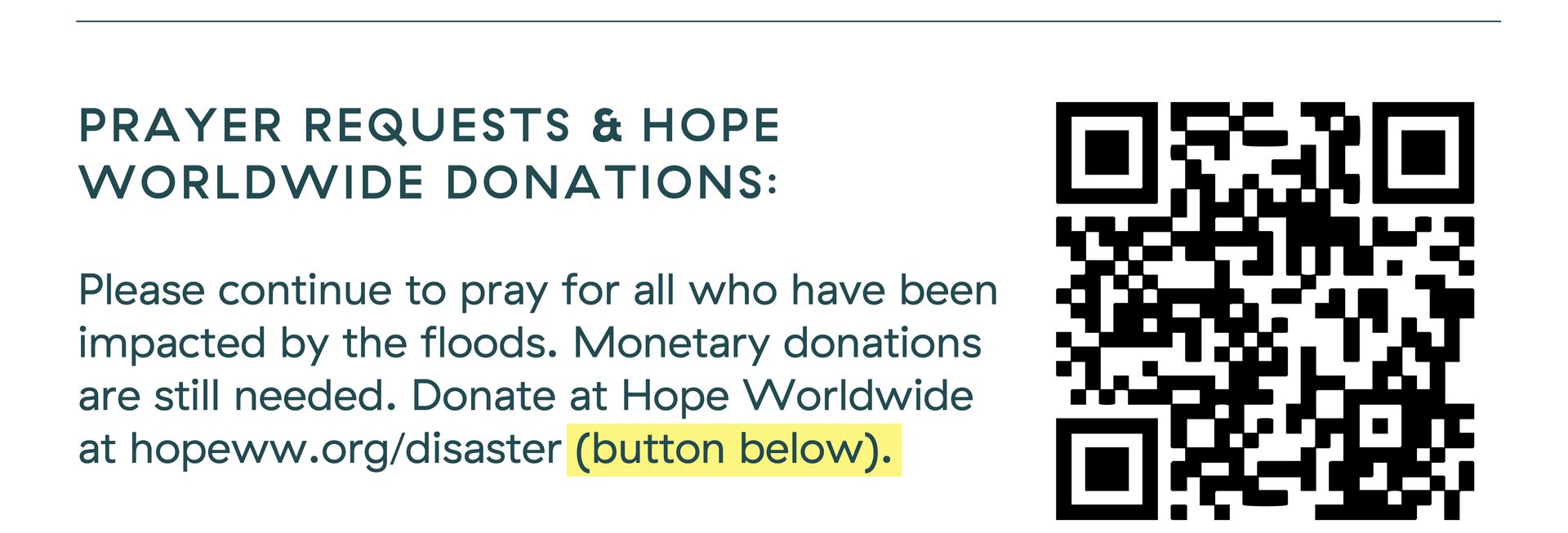This screenshot has width=1568, height=533.
Task: Click the word 'HOPE' in the heading
Action: (x=710, y=126)
